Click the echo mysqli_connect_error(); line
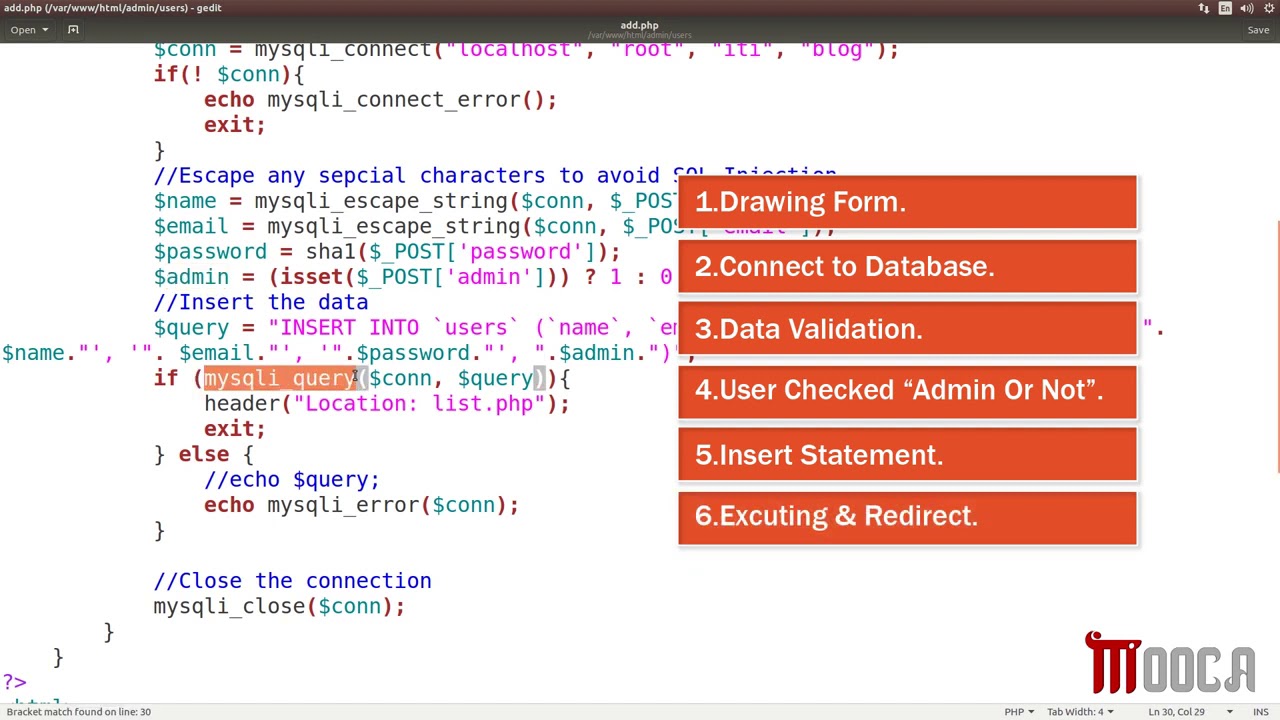 [380, 99]
